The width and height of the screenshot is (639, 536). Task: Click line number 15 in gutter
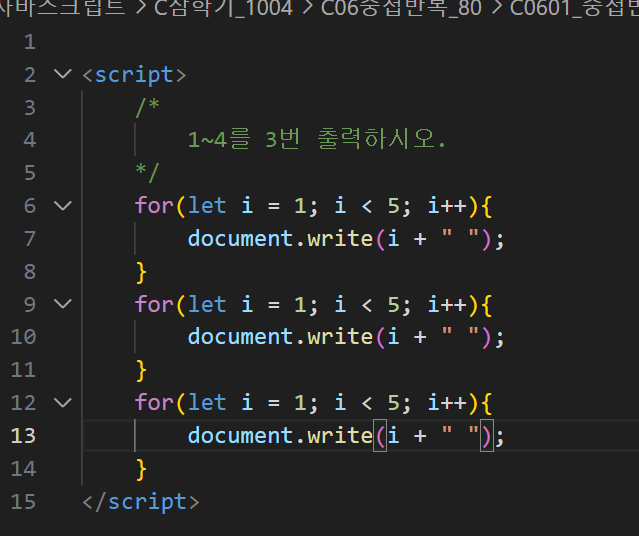click(23, 502)
